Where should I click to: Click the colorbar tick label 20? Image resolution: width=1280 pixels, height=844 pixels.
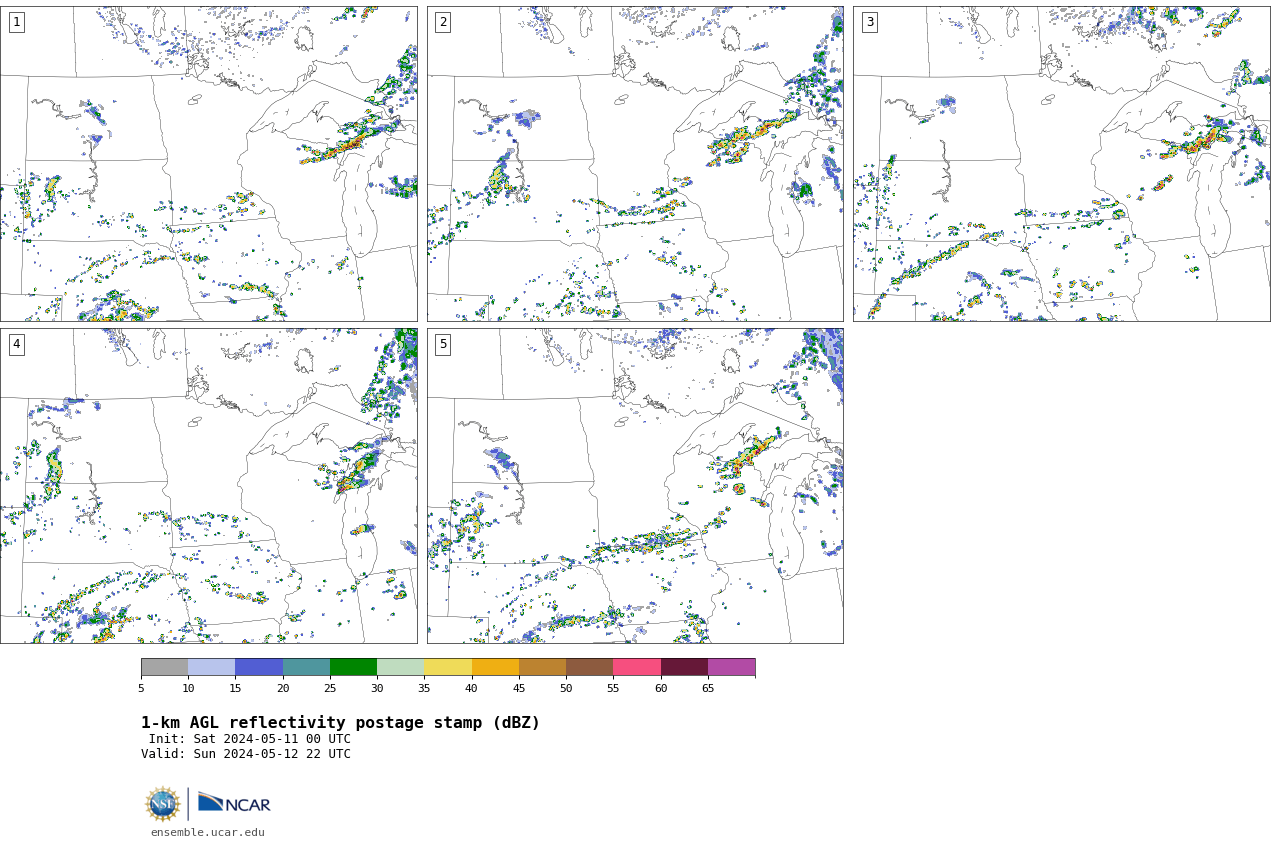coord(283,688)
